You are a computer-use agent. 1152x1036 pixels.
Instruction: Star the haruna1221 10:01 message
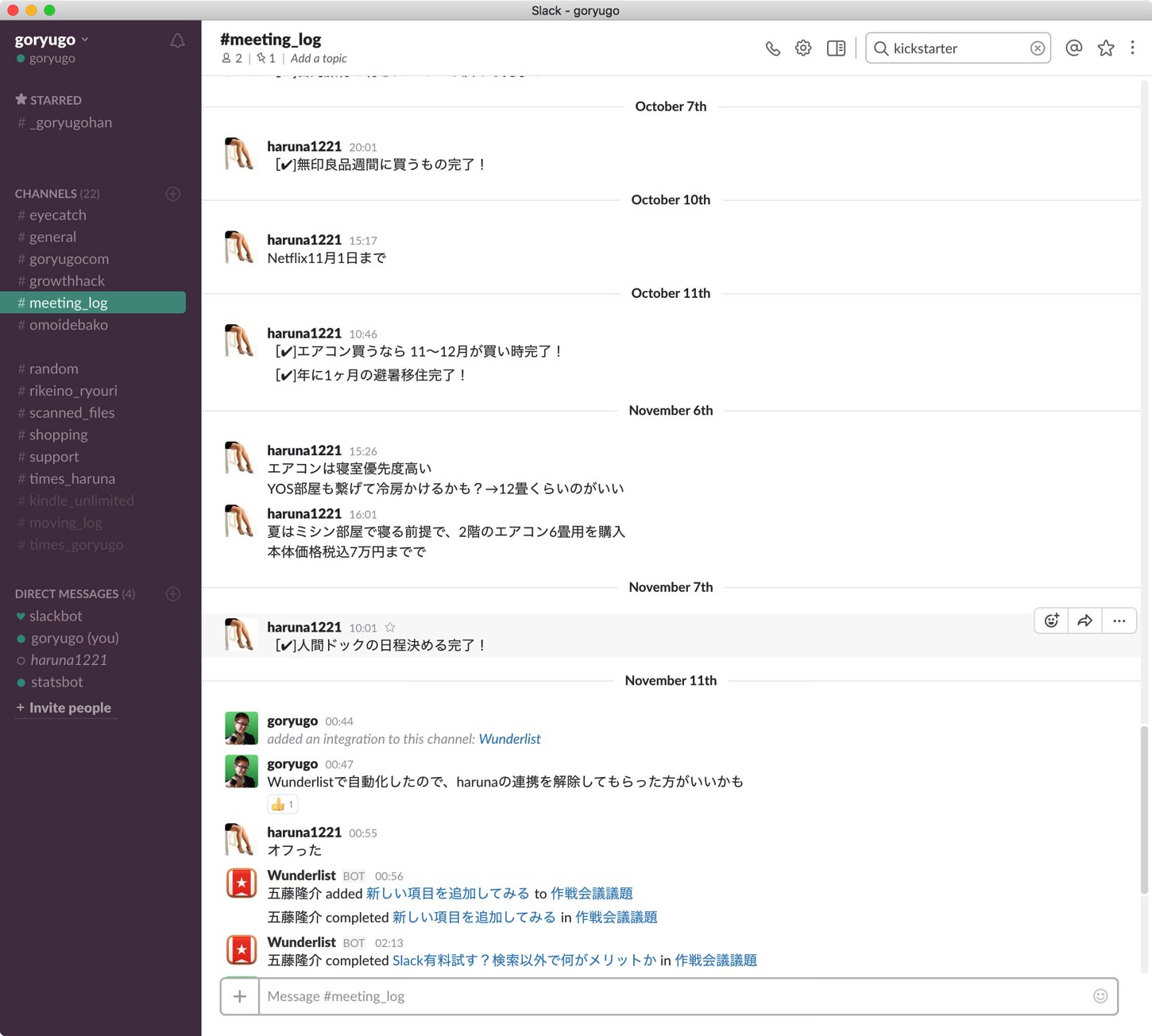390,627
